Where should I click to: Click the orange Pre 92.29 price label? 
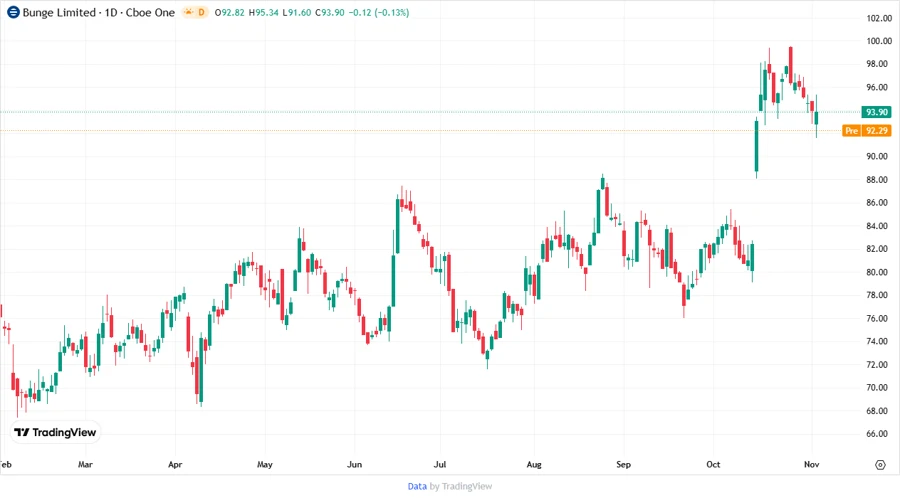tap(867, 131)
